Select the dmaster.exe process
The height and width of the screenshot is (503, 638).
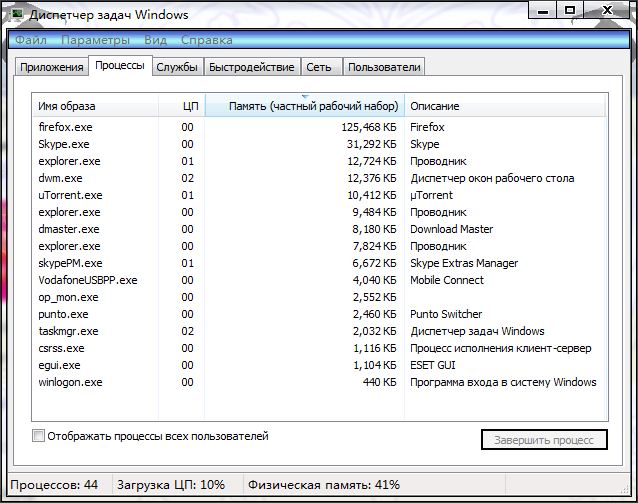pyautogui.click(x=319, y=229)
